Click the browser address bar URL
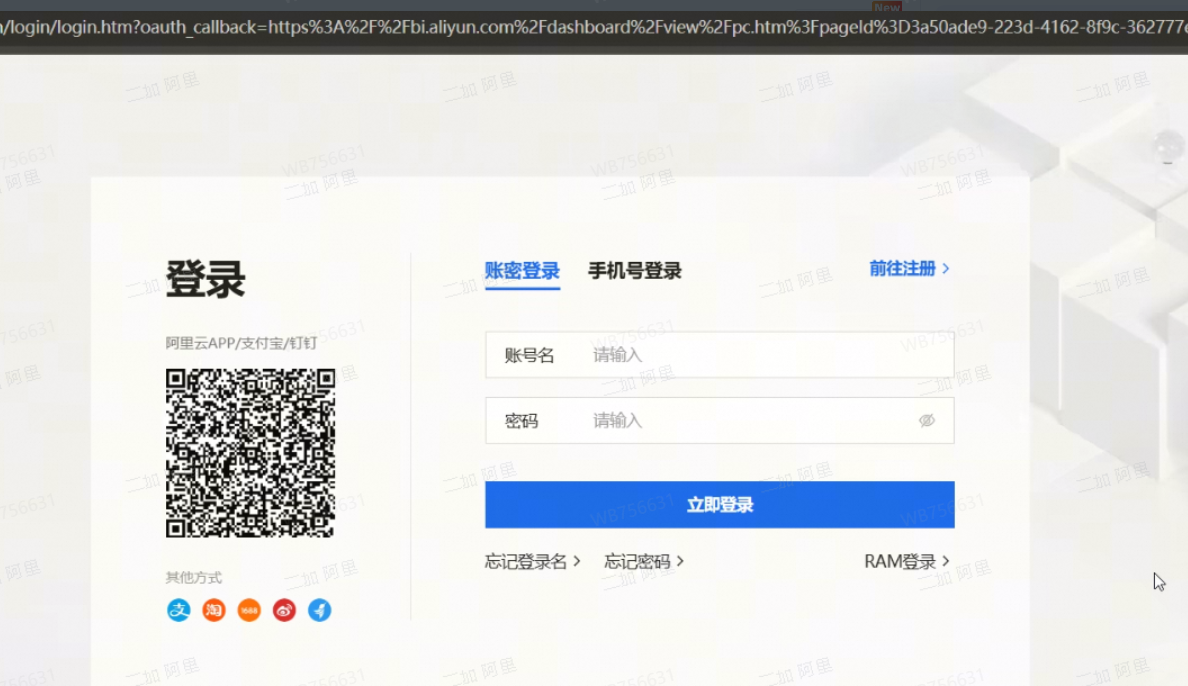Viewport: 1188px width, 686px height. pyautogui.click(x=594, y=27)
